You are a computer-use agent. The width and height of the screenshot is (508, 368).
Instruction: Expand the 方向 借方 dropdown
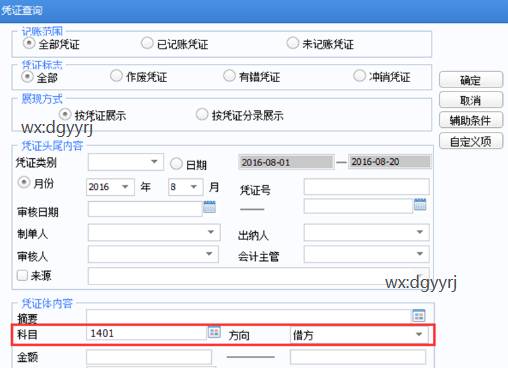click(419, 334)
